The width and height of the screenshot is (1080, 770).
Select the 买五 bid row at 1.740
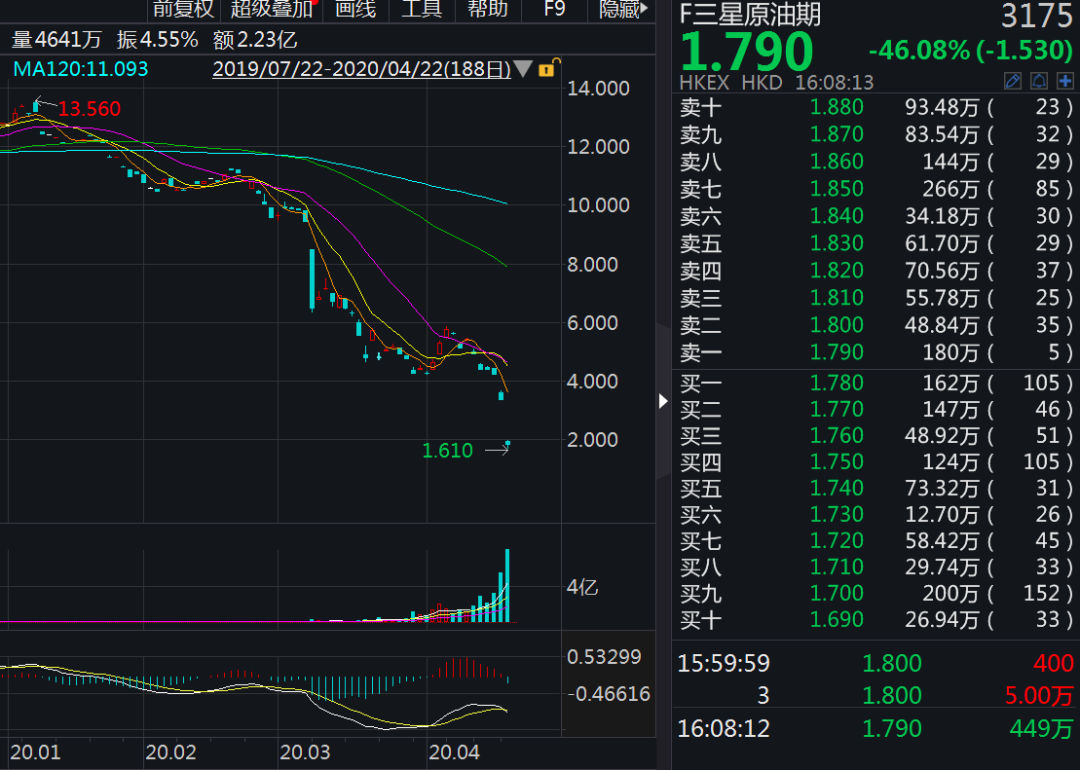click(x=875, y=488)
